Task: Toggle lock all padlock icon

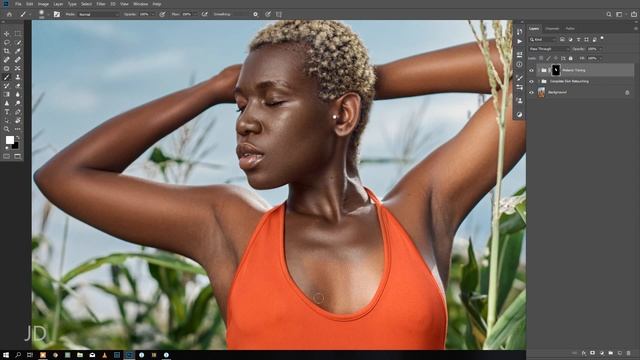Action: (571, 58)
